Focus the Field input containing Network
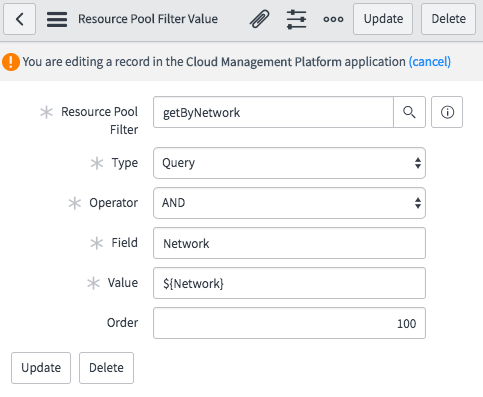483x397 pixels. (289, 243)
